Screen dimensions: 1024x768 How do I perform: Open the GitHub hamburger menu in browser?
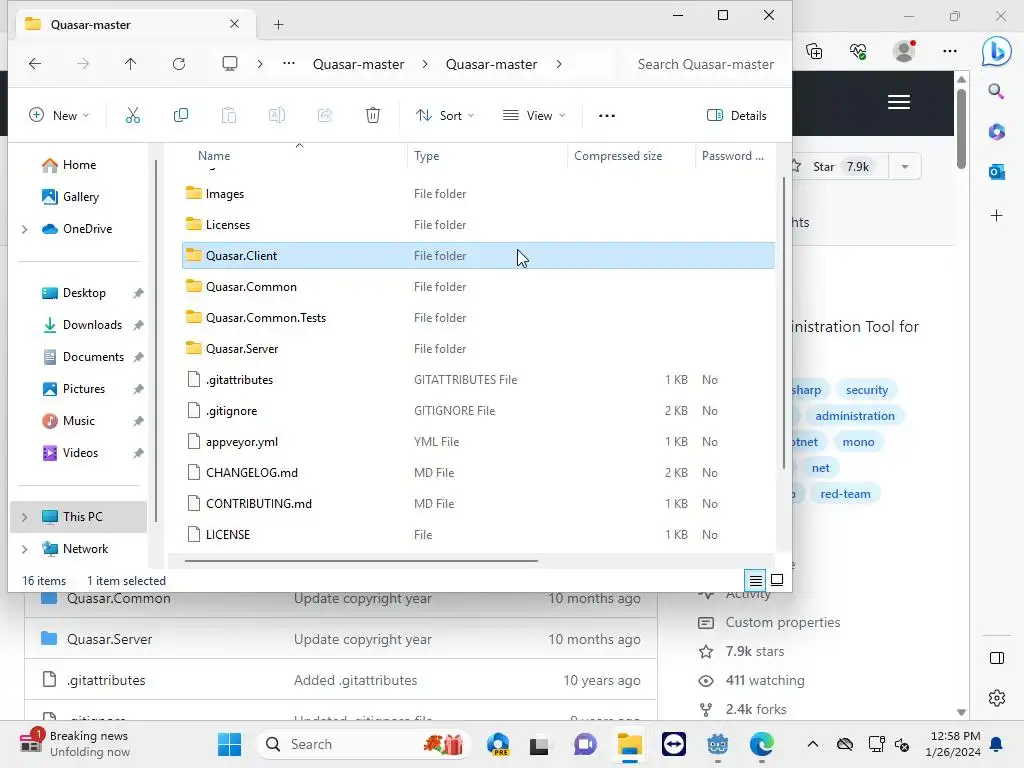tap(899, 103)
